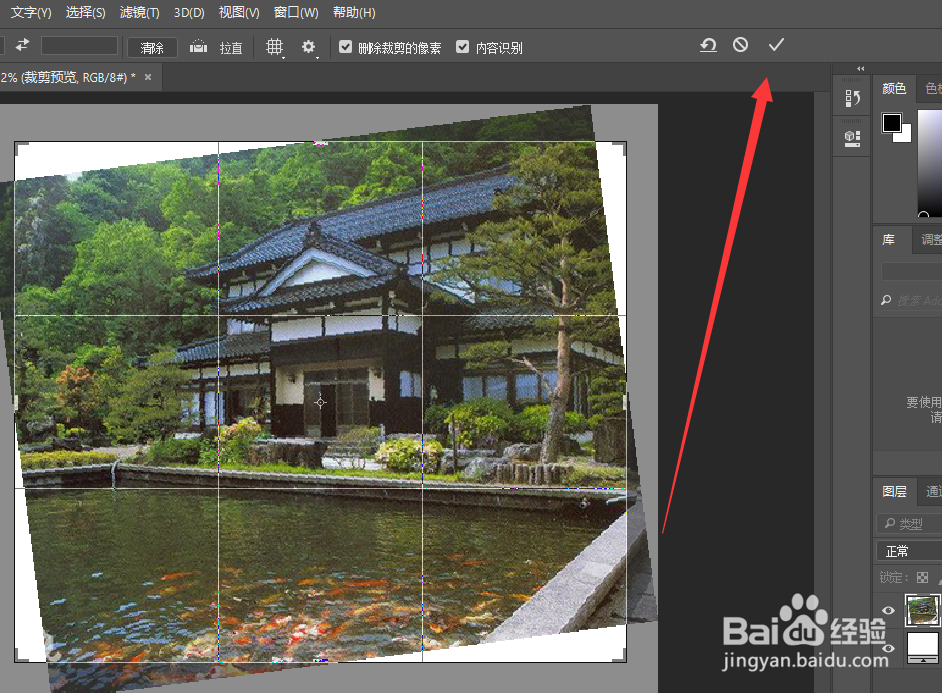Toggle lock transparent pixels icon
Image resolution: width=942 pixels, height=693 pixels.
pyautogui.click(x=922, y=578)
